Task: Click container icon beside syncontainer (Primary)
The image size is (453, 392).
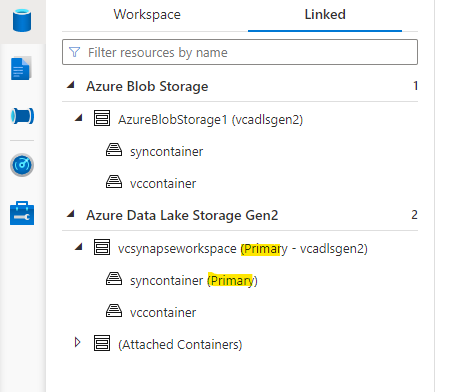Action: click(x=114, y=279)
